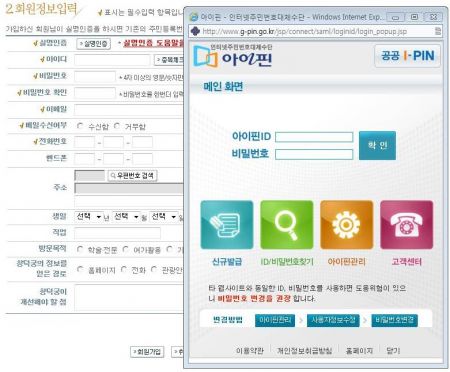Focus the first 전화번호 box
The image size is (450, 372).
(x=85, y=142)
